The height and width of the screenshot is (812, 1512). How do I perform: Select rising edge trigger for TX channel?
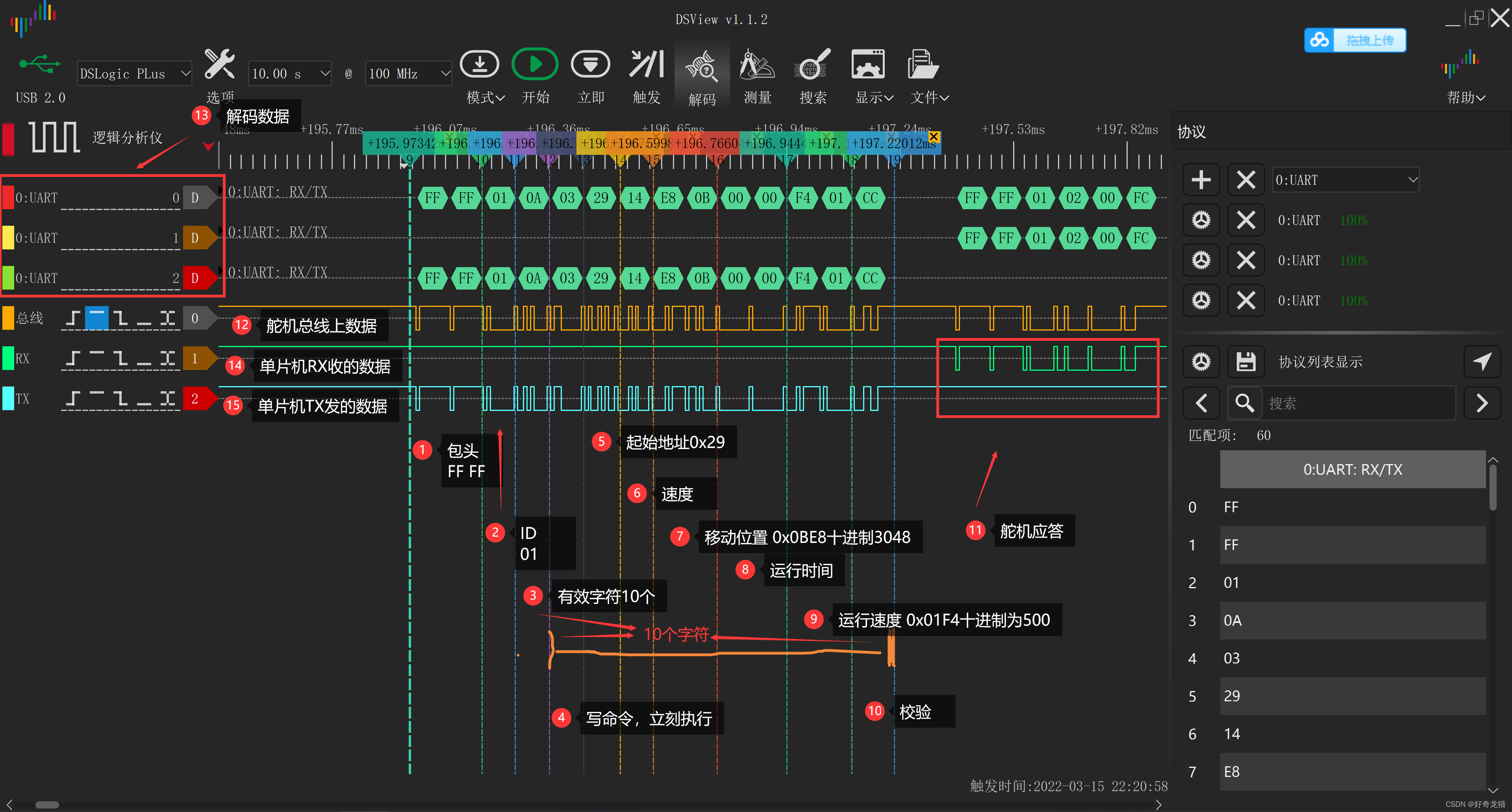(x=73, y=399)
